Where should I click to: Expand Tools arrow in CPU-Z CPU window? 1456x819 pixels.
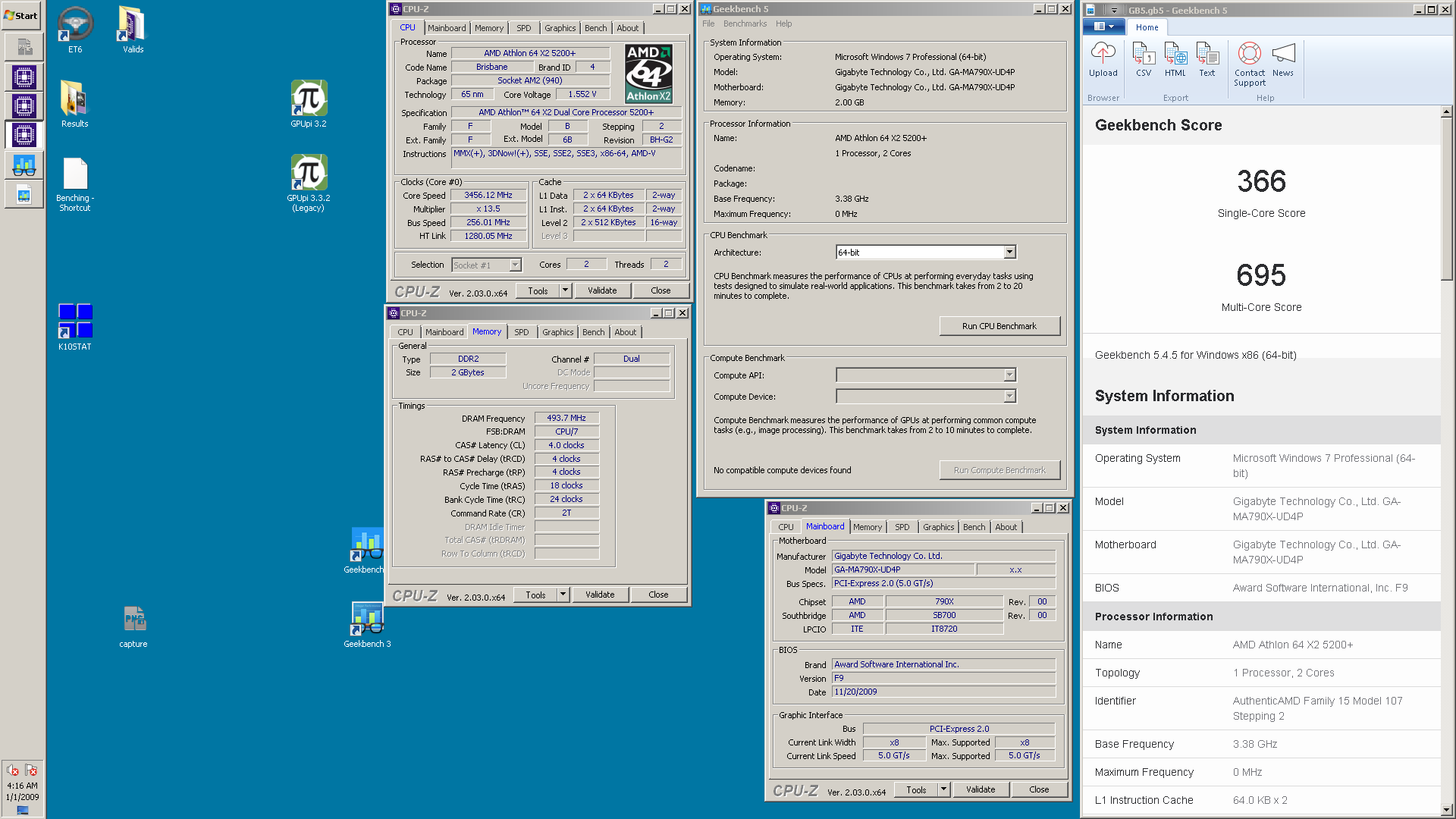pos(565,290)
